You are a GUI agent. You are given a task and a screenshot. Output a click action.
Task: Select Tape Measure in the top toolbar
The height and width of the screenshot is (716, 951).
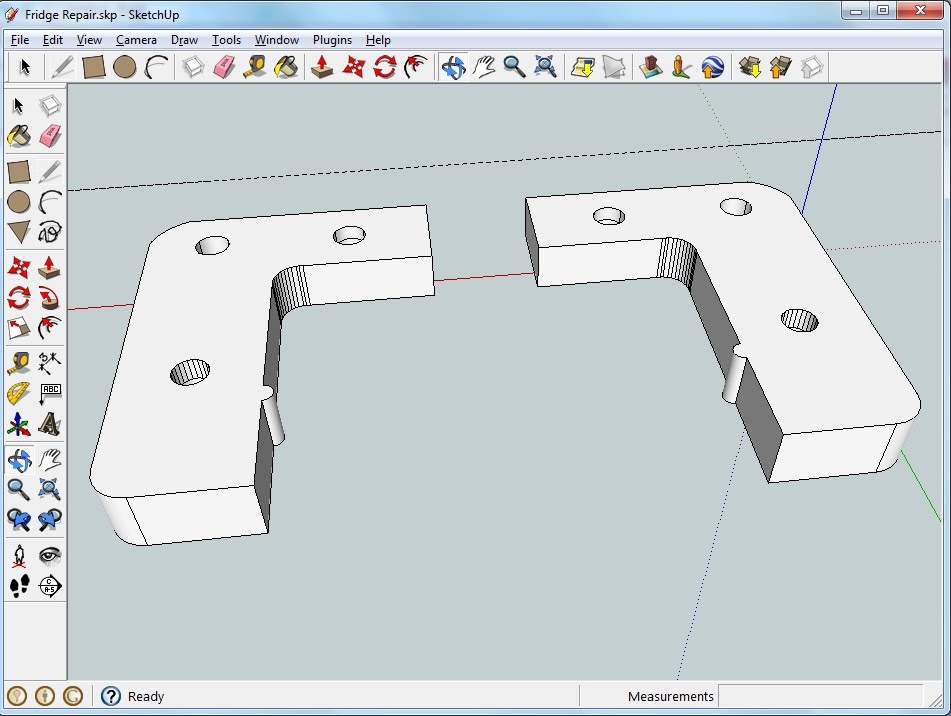pos(255,67)
